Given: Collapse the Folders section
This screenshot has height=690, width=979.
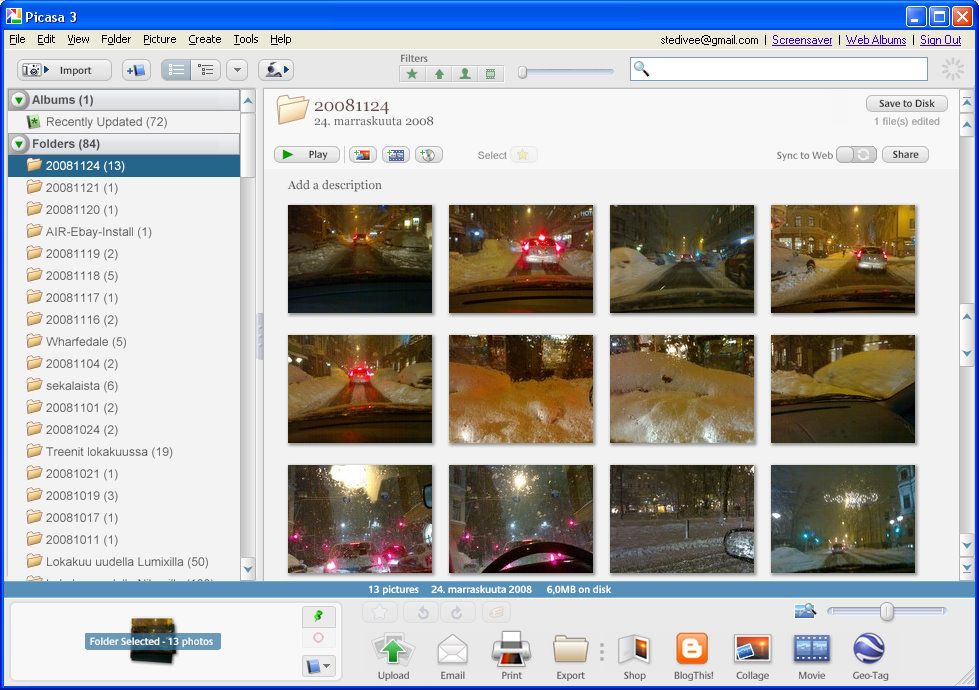Looking at the screenshot, I should pos(19,144).
